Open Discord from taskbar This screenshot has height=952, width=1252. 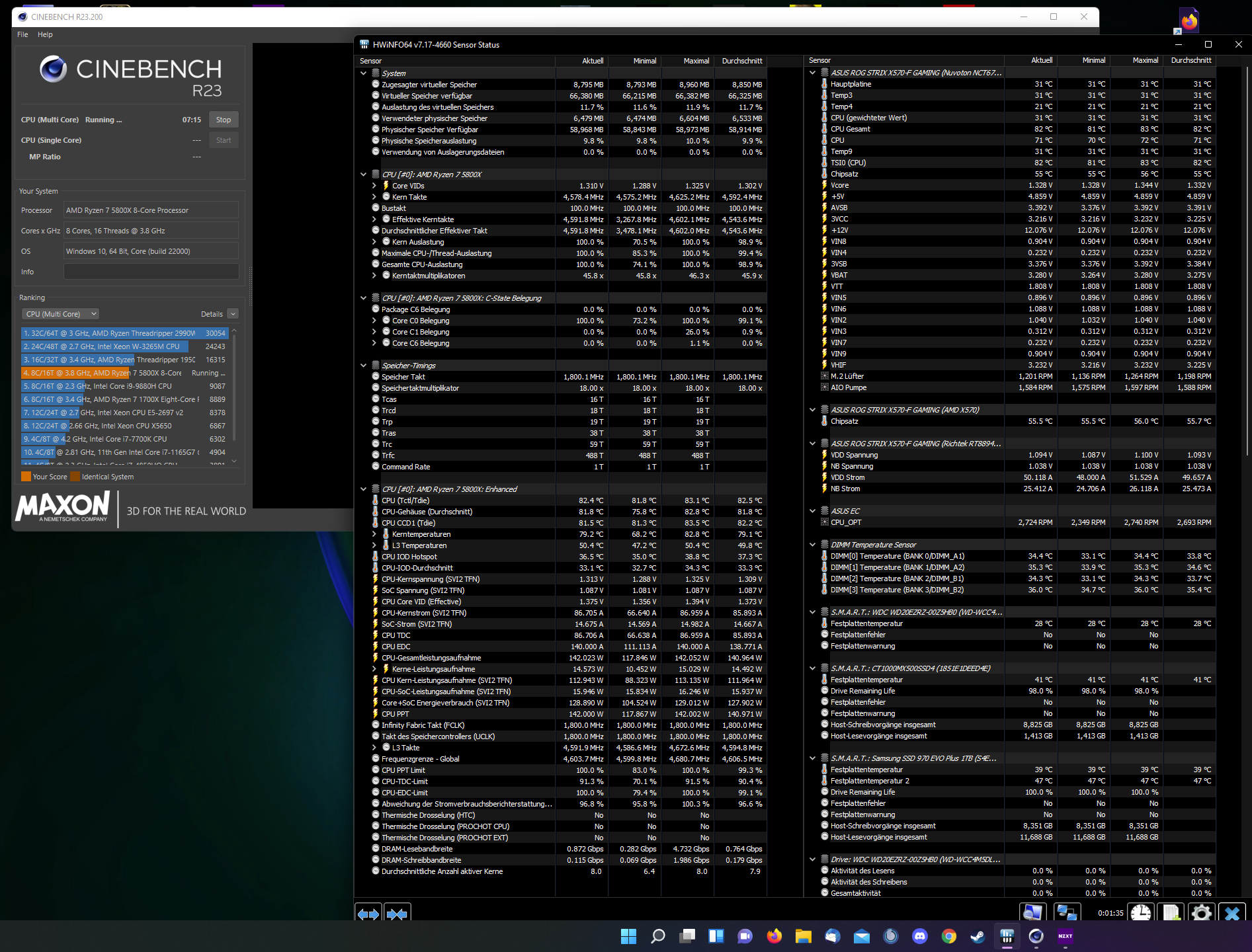coord(920,936)
